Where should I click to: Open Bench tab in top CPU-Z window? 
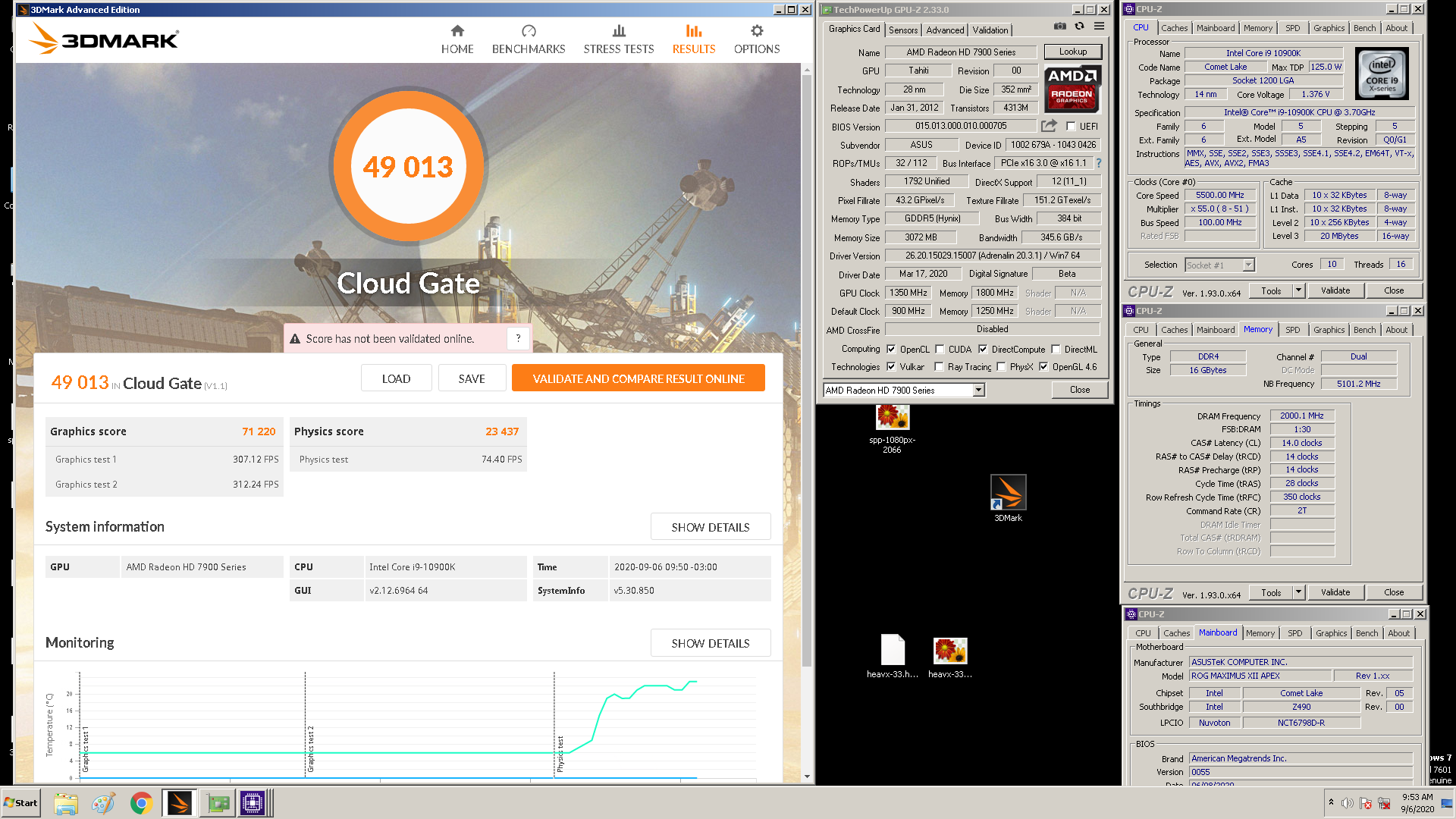[x=1364, y=28]
